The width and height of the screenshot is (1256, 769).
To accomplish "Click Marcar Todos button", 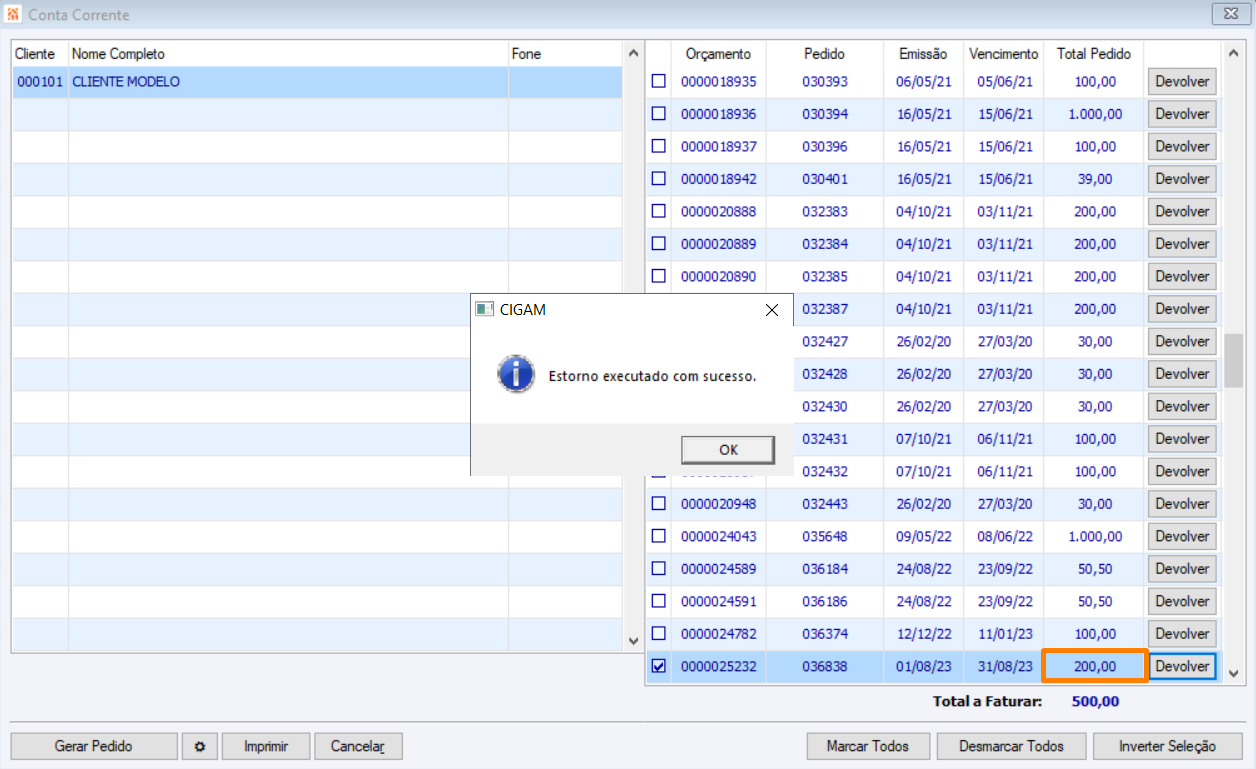I will pyautogui.click(x=868, y=746).
